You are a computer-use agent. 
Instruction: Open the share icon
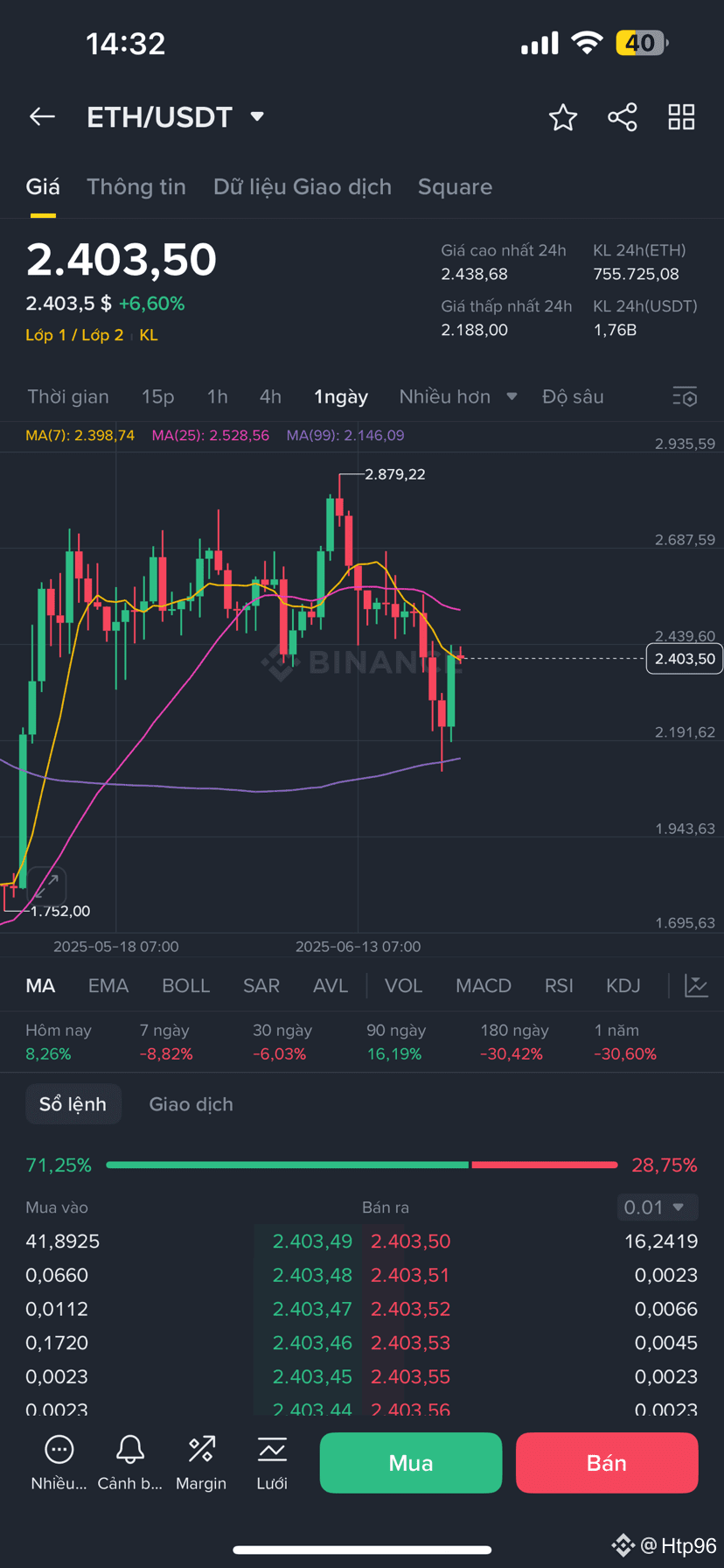(x=623, y=117)
